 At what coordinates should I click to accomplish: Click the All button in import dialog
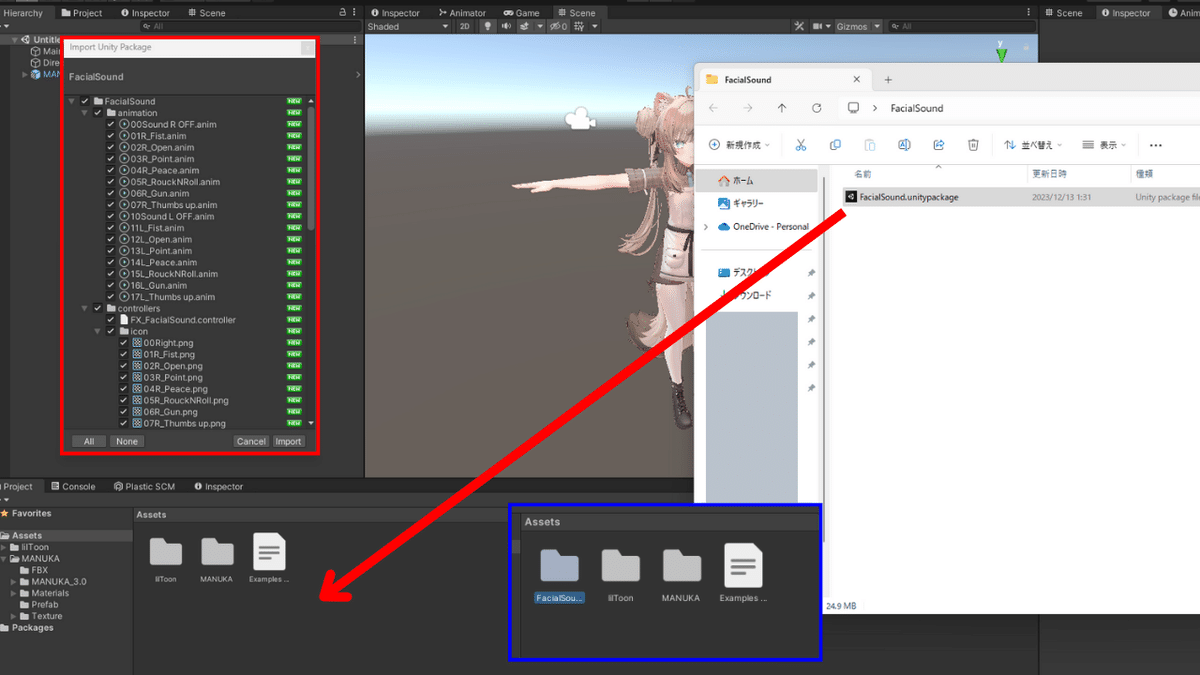[x=89, y=441]
